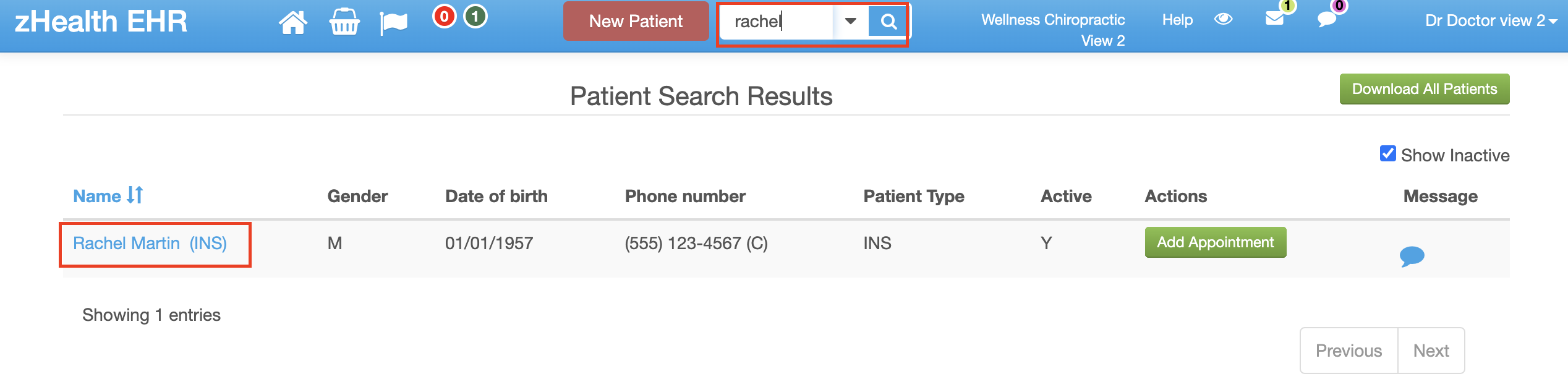Image resolution: width=1568 pixels, height=387 pixels.
Task: Focus the patient search text field
Action: coord(778,22)
